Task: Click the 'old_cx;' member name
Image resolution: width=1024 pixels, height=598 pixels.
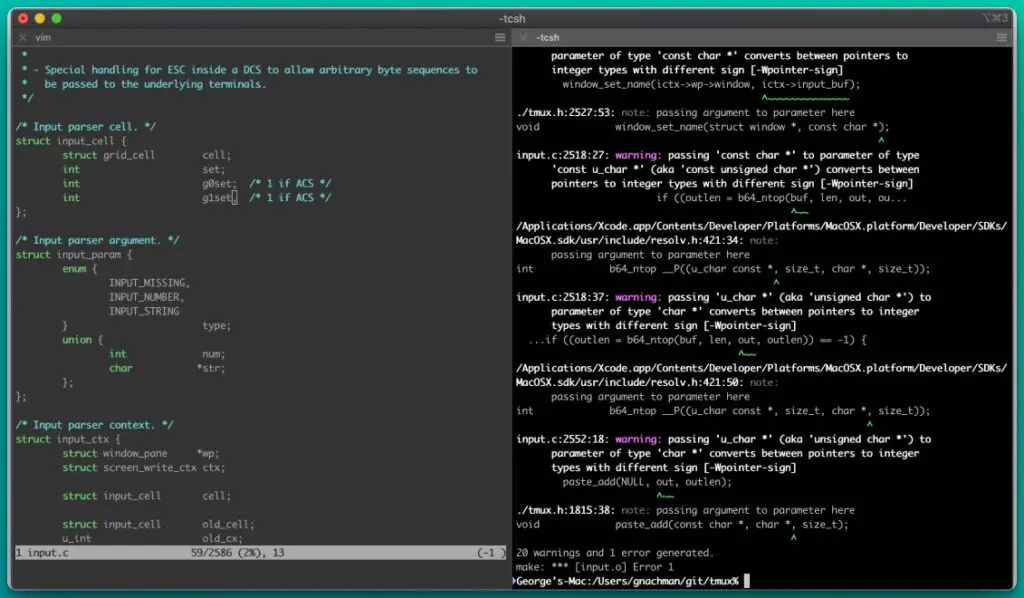Action: 222,539
